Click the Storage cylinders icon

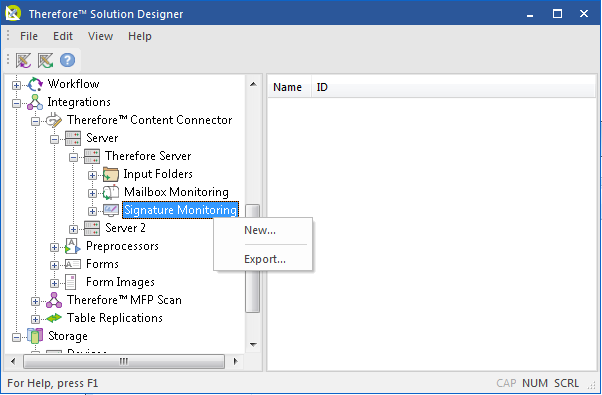pyautogui.click(x=35, y=336)
